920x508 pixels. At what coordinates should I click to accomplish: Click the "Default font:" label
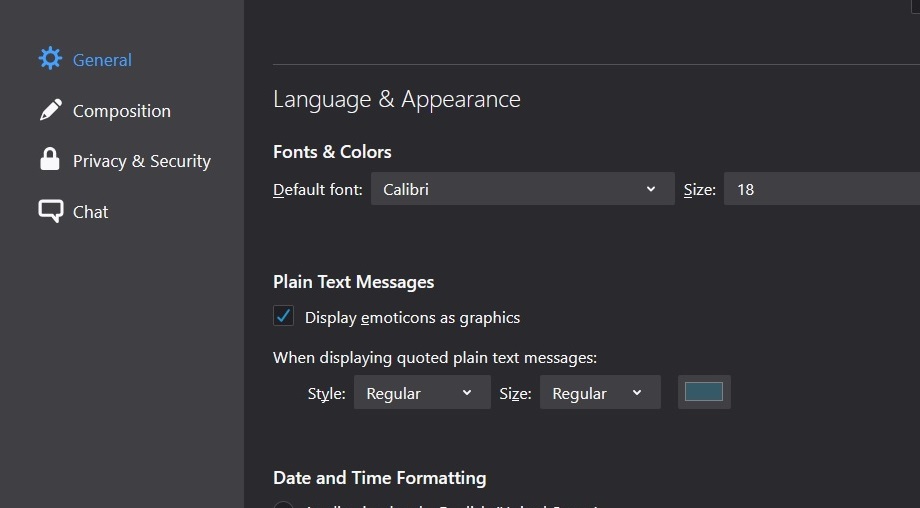tap(318, 190)
